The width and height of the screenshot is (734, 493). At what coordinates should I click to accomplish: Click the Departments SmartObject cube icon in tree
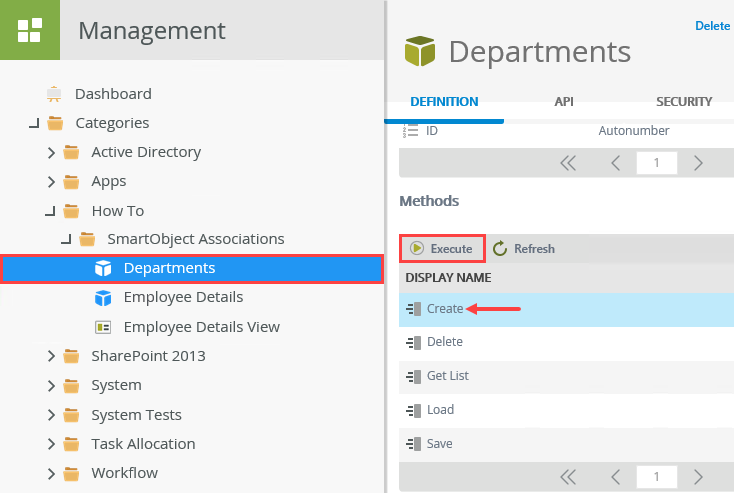(103, 269)
